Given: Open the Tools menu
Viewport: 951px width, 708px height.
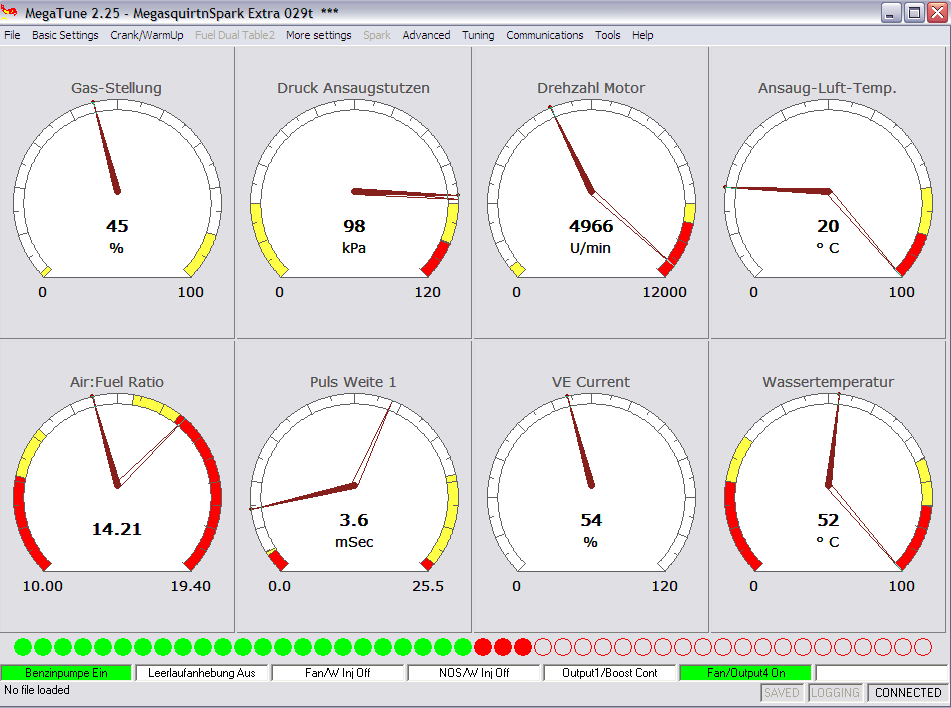Looking at the screenshot, I should click(607, 35).
